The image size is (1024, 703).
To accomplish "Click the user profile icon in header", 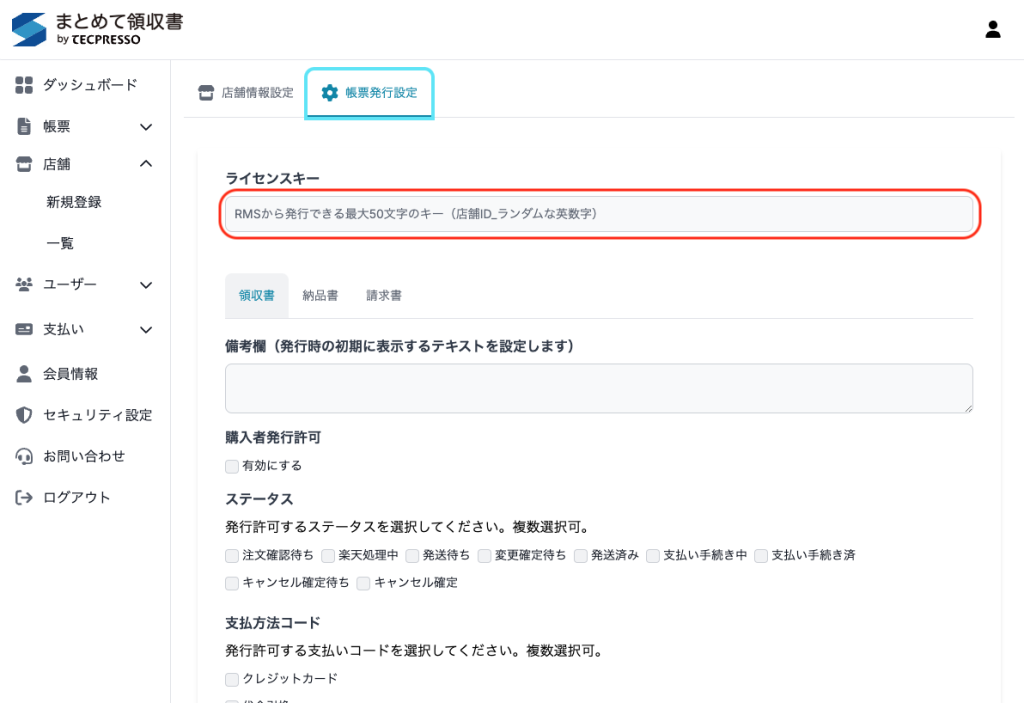I will tap(992, 29).
